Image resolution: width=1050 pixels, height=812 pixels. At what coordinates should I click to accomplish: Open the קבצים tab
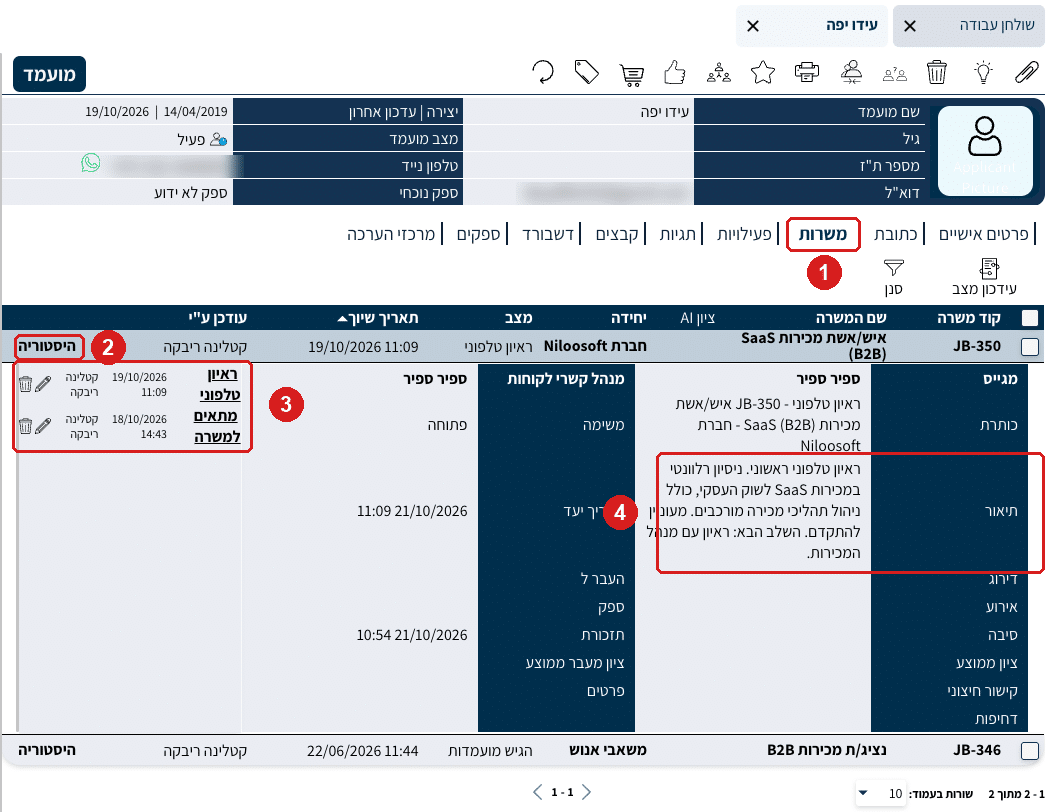coord(617,234)
